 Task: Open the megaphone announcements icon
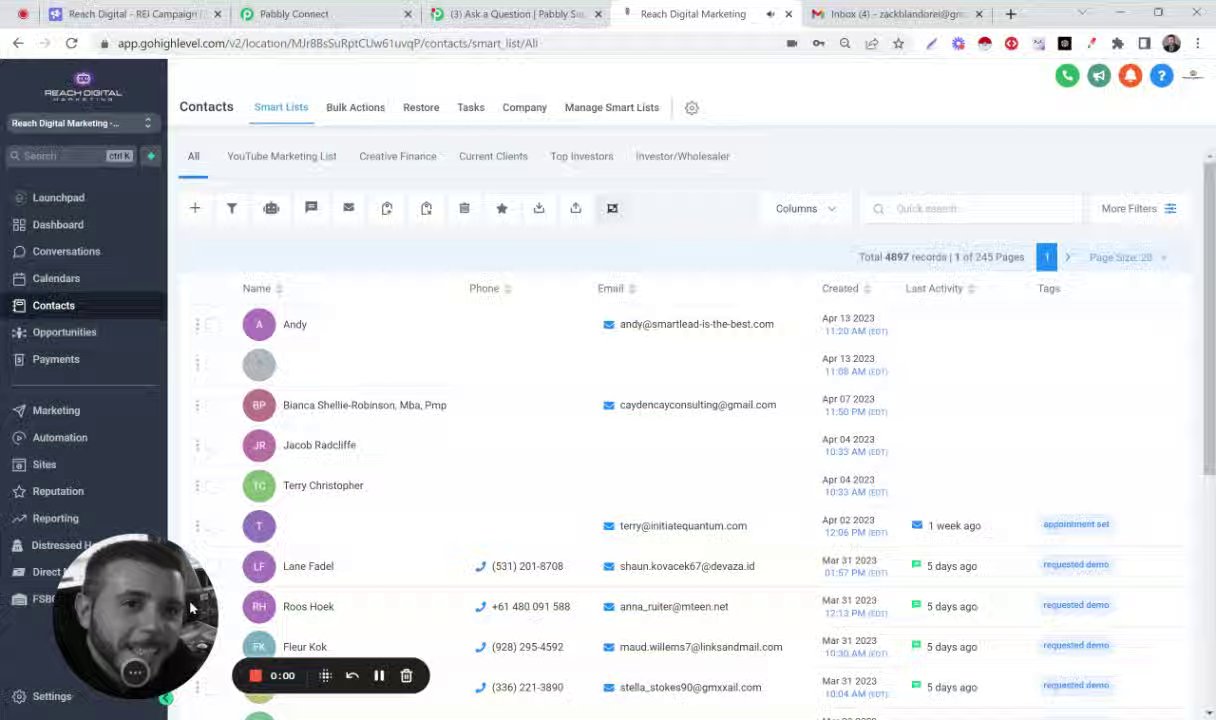click(1099, 76)
